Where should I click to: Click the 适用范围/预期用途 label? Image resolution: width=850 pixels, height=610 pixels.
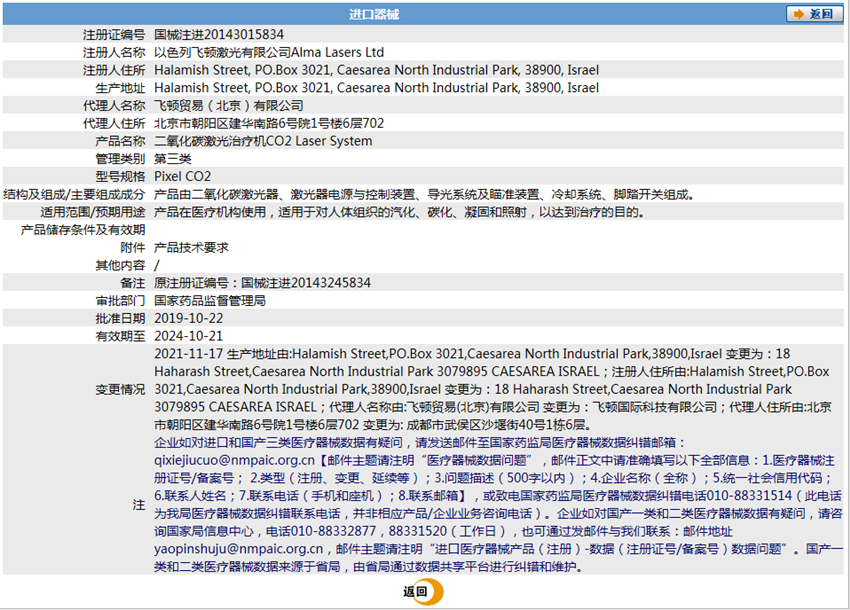tap(93, 213)
